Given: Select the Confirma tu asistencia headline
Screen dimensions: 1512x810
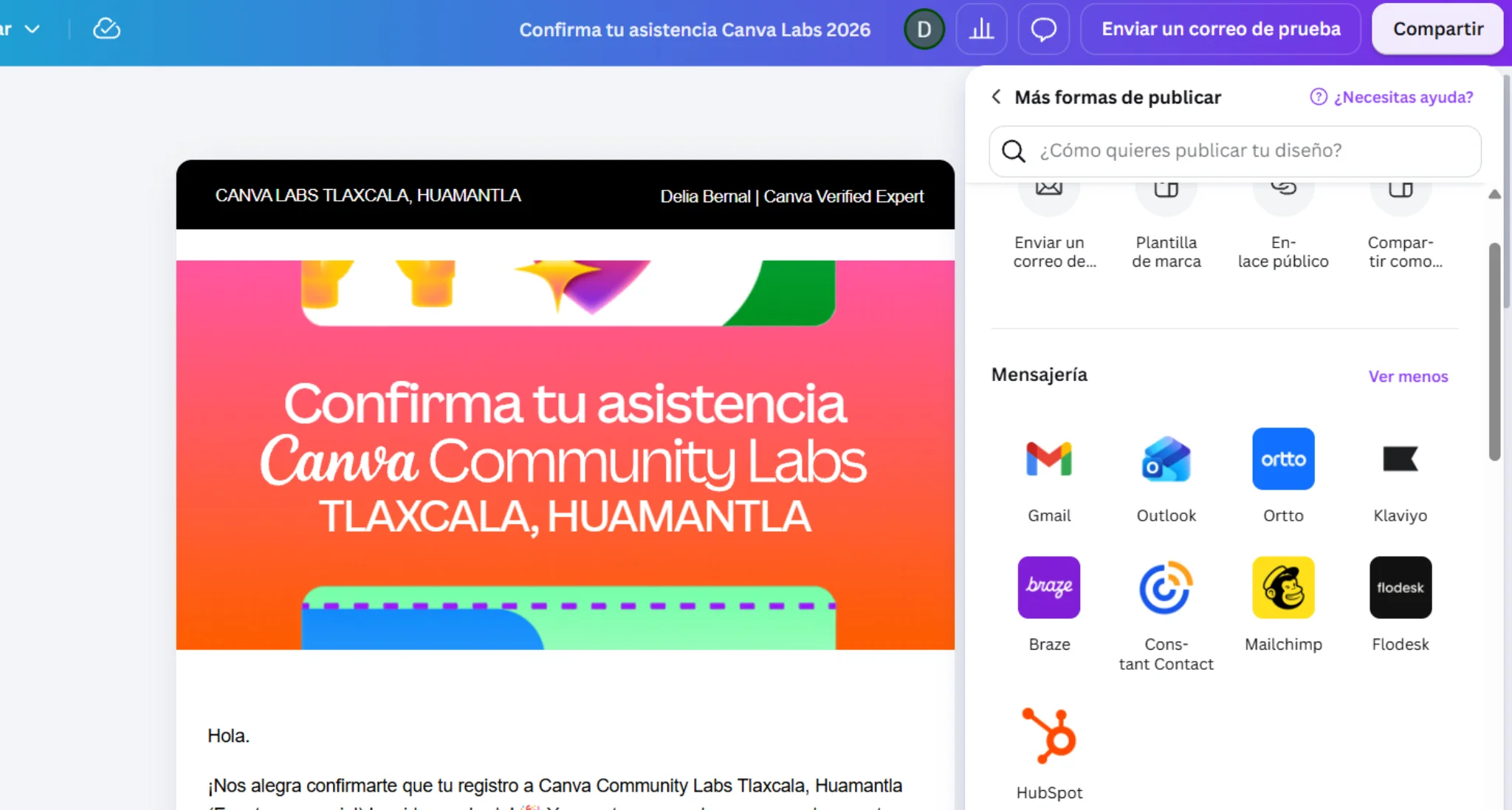Looking at the screenshot, I should (565, 403).
